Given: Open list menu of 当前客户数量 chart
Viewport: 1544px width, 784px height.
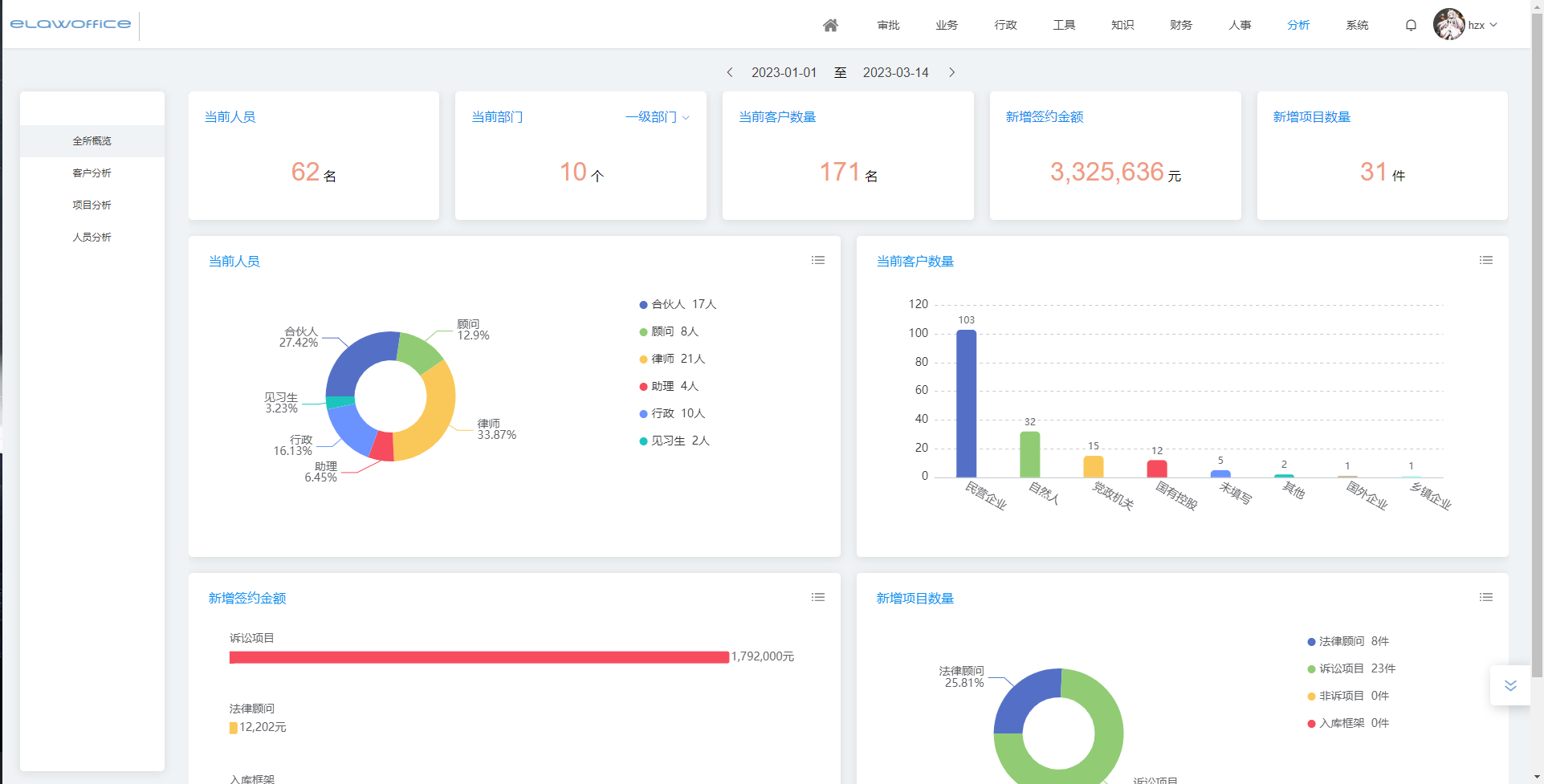Looking at the screenshot, I should [1486, 260].
